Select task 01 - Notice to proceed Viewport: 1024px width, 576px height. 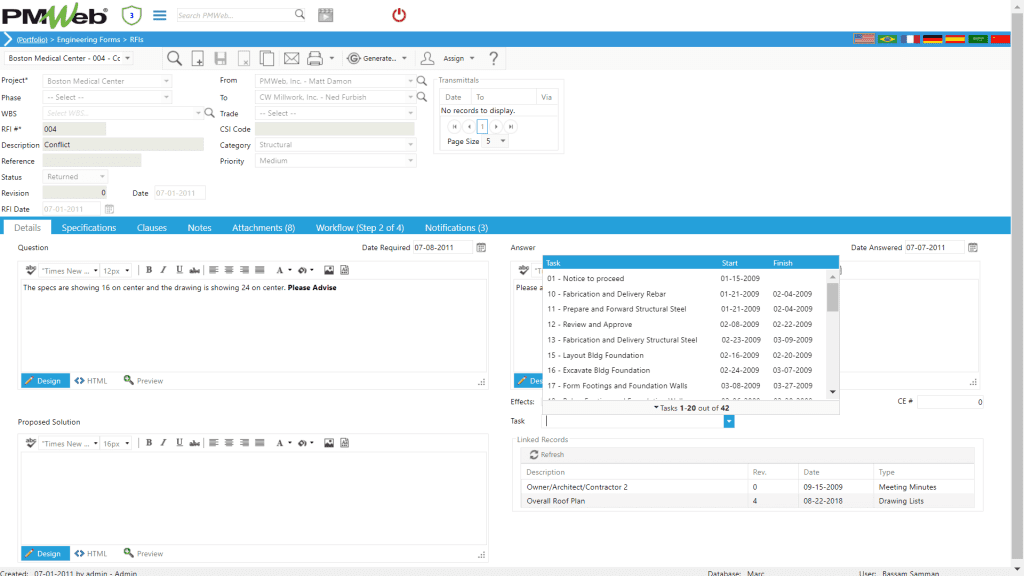click(x=686, y=278)
